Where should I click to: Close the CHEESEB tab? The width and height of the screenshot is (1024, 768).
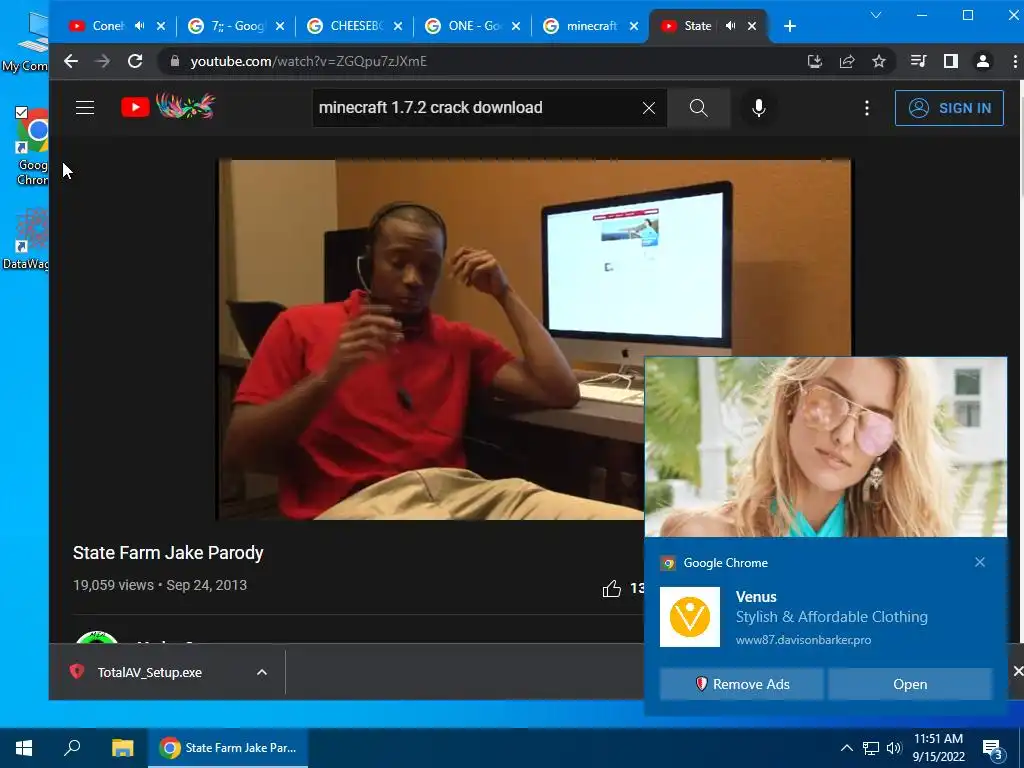point(398,26)
